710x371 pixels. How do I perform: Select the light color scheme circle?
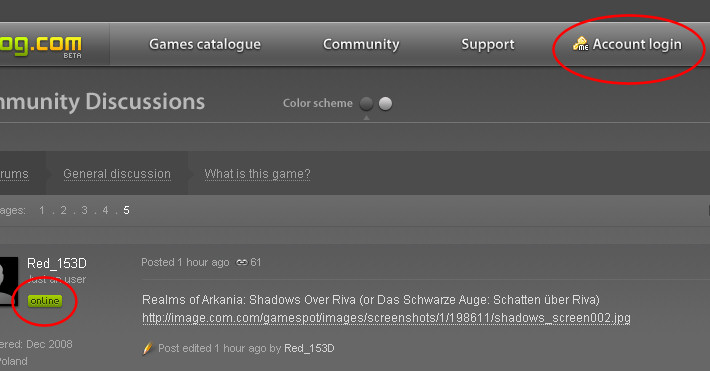(x=385, y=104)
